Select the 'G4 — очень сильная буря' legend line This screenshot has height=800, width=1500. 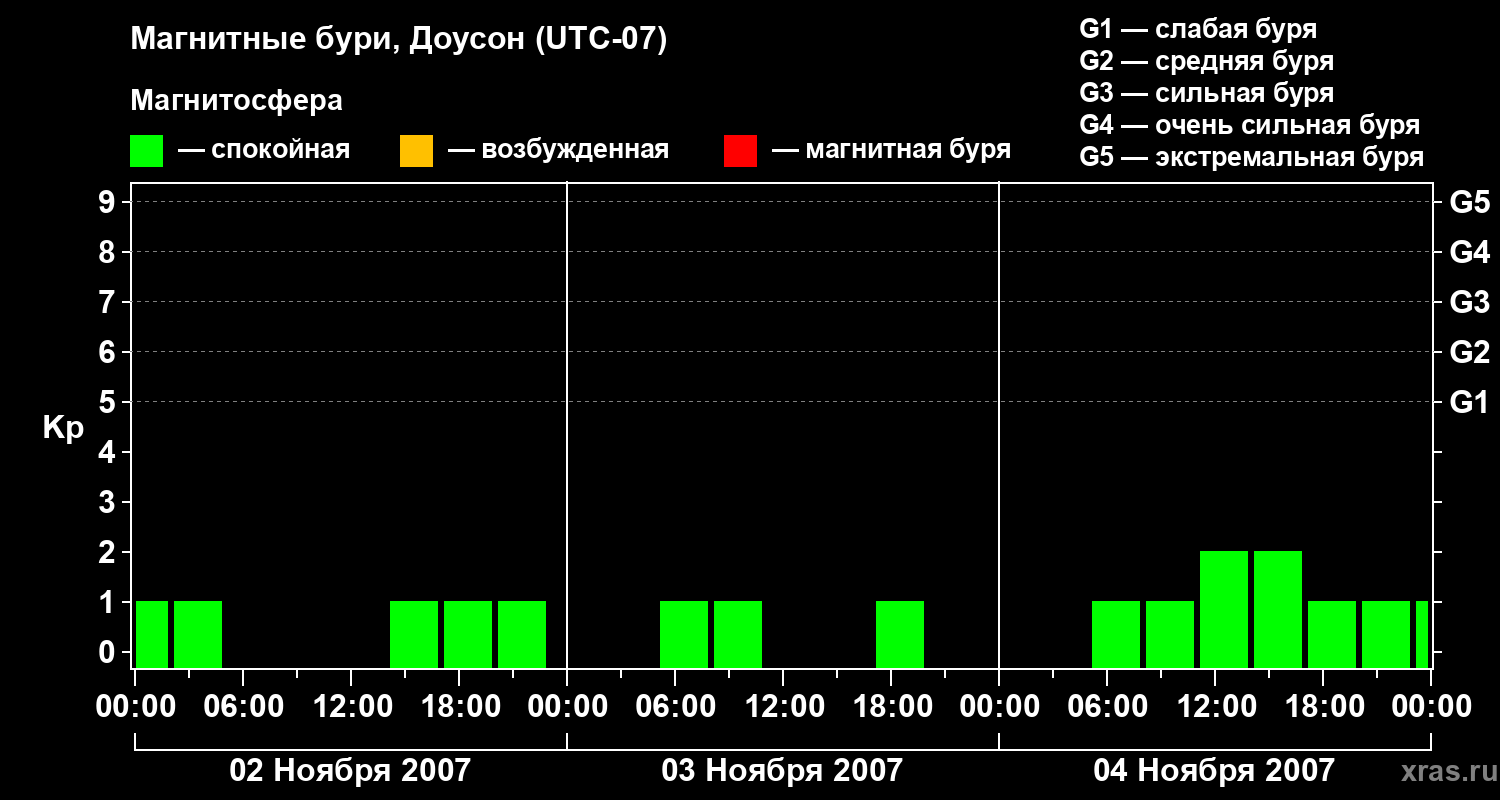[x=1249, y=125]
